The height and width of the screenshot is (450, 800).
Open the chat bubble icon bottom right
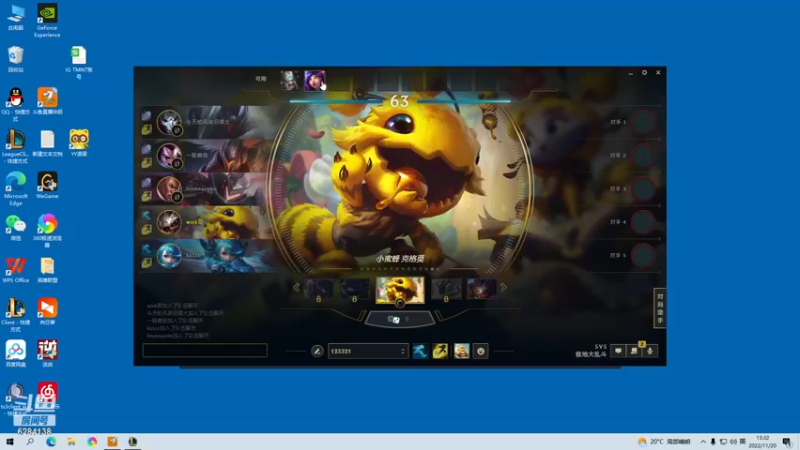[x=618, y=351]
